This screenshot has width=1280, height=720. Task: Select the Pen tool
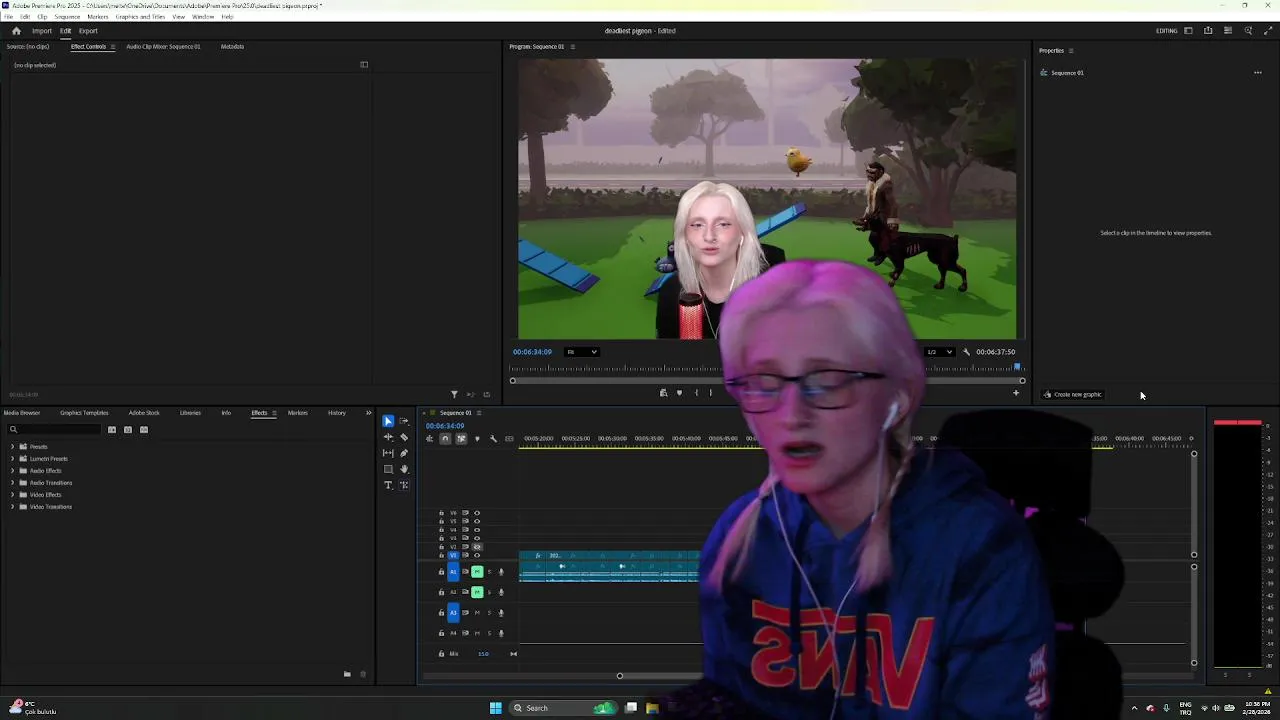coord(404,453)
